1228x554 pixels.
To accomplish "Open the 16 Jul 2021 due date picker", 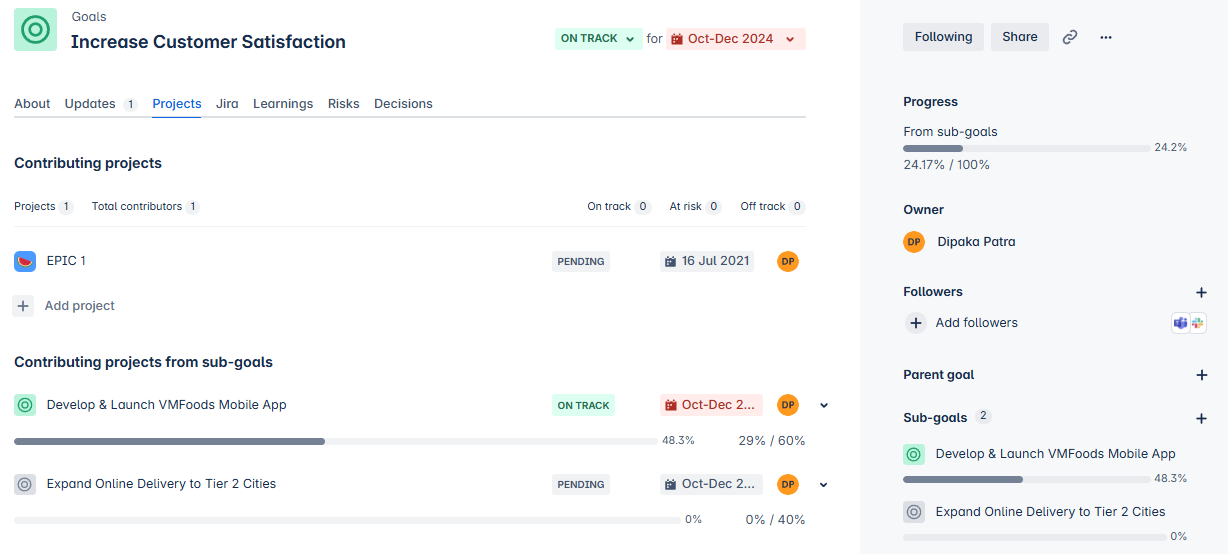I will pyautogui.click(x=707, y=261).
